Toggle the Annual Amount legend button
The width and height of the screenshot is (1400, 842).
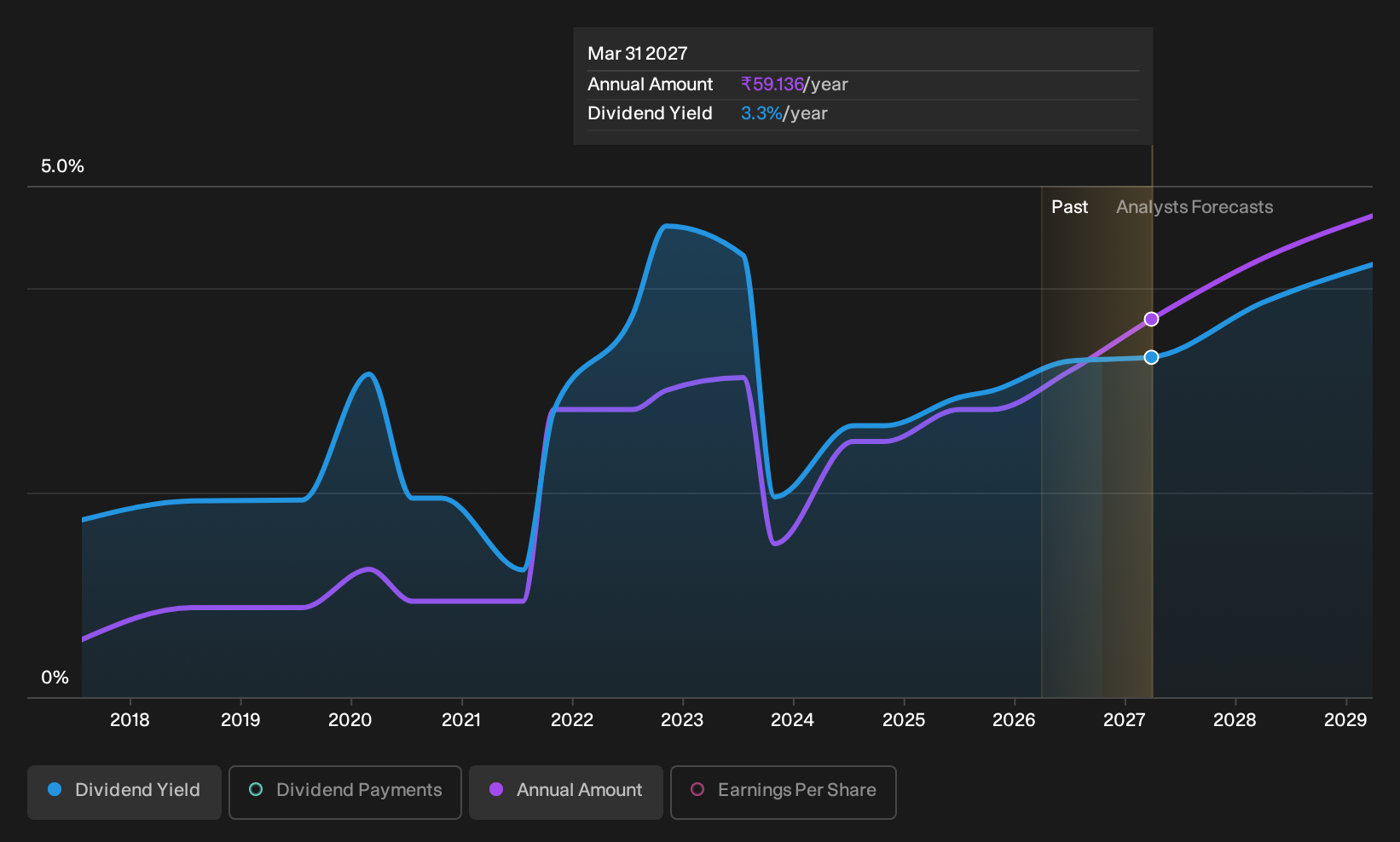[x=566, y=793]
